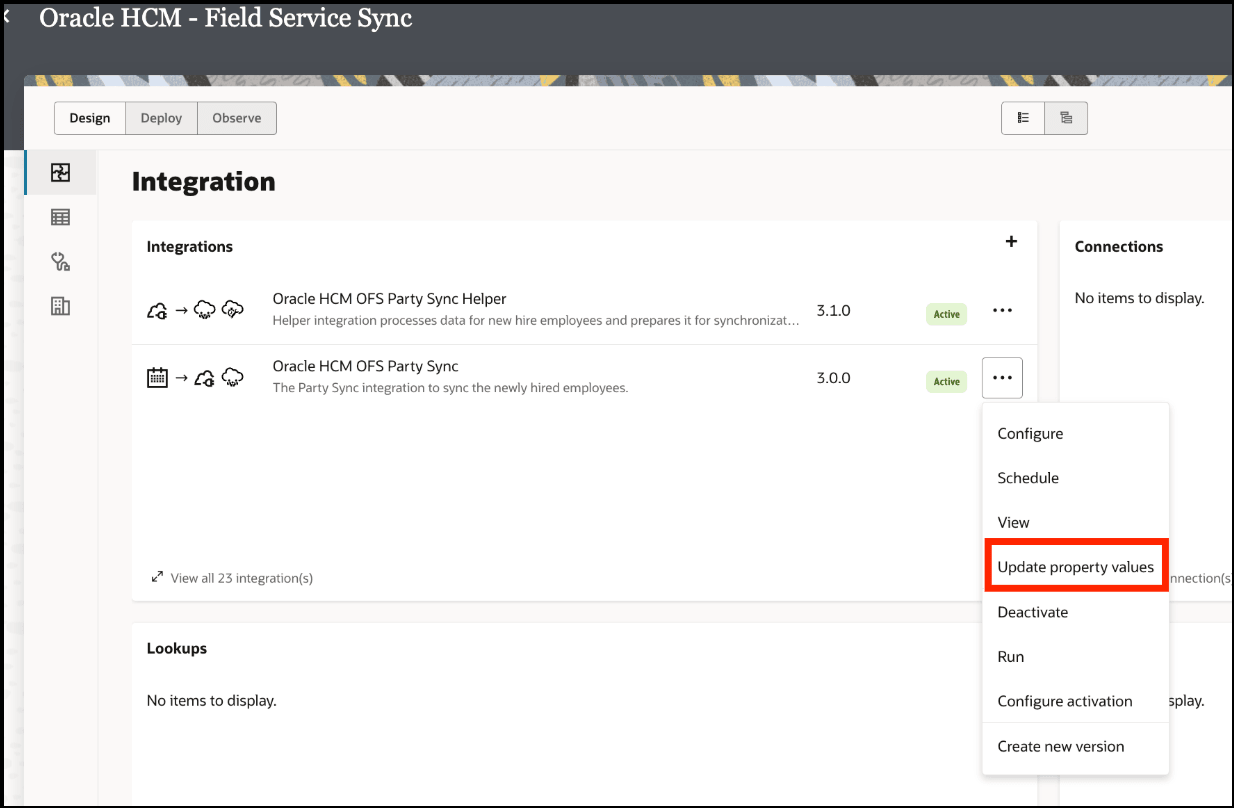Switch to the Observe tab
This screenshot has height=808, width=1234.
coord(237,118)
